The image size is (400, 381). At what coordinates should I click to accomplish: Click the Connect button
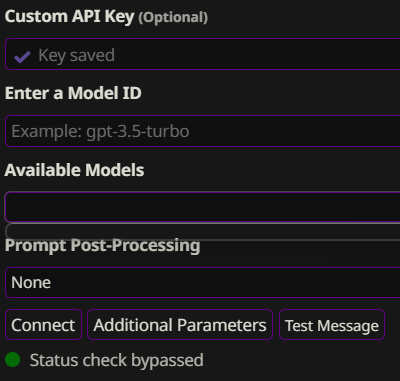43,325
